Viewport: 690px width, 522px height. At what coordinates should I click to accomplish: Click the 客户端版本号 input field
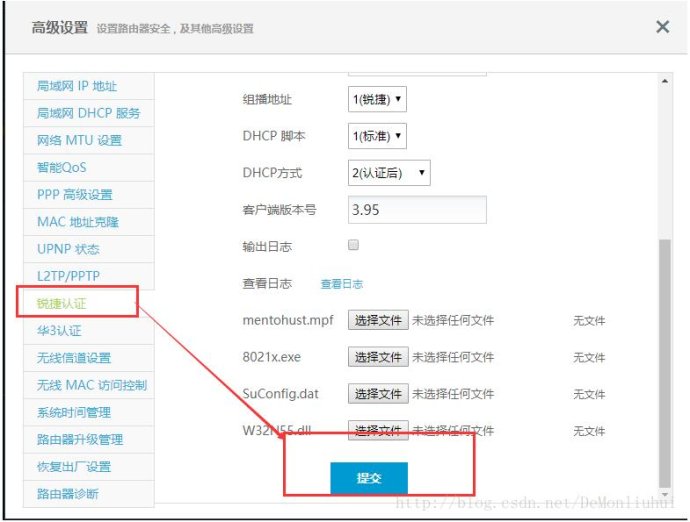pyautogui.click(x=417, y=210)
